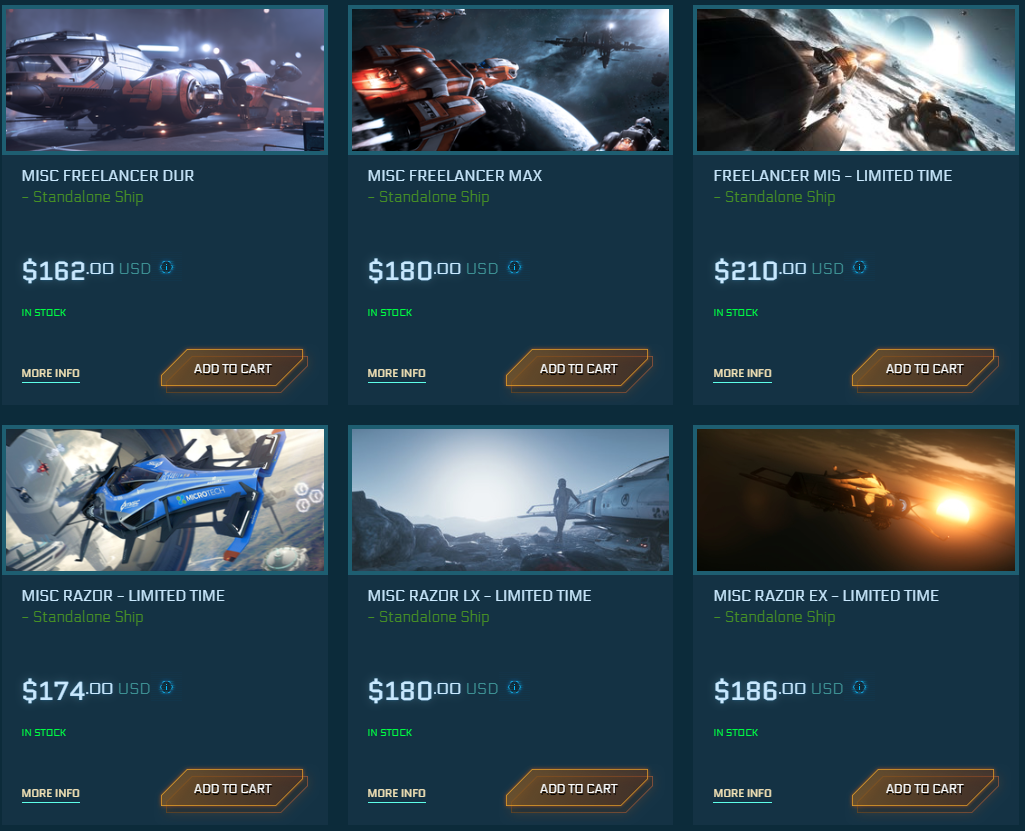1025x831 pixels.
Task: Open More Info for Freelancer MAX
Action: 396,373
